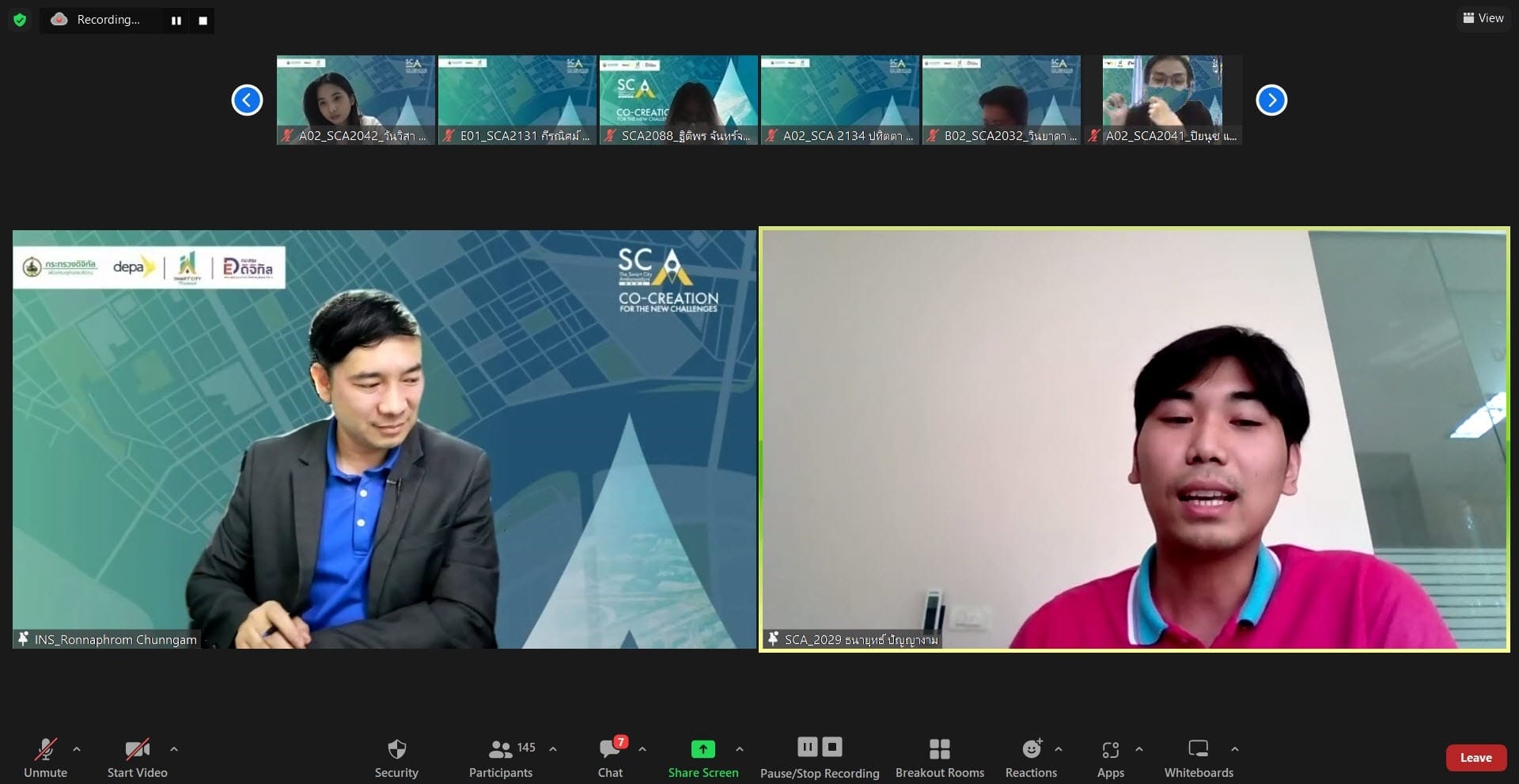Click muted mic icon on A02_SCA2041 thumbnail
The height and width of the screenshot is (784, 1519).
point(1095,136)
